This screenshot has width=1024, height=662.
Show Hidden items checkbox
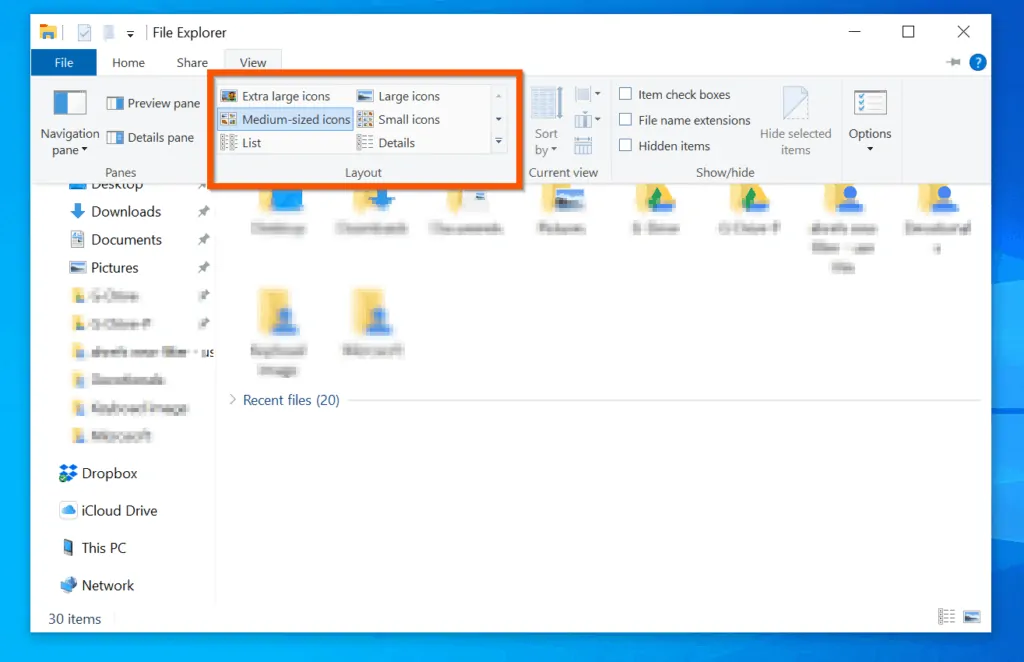pos(626,145)
